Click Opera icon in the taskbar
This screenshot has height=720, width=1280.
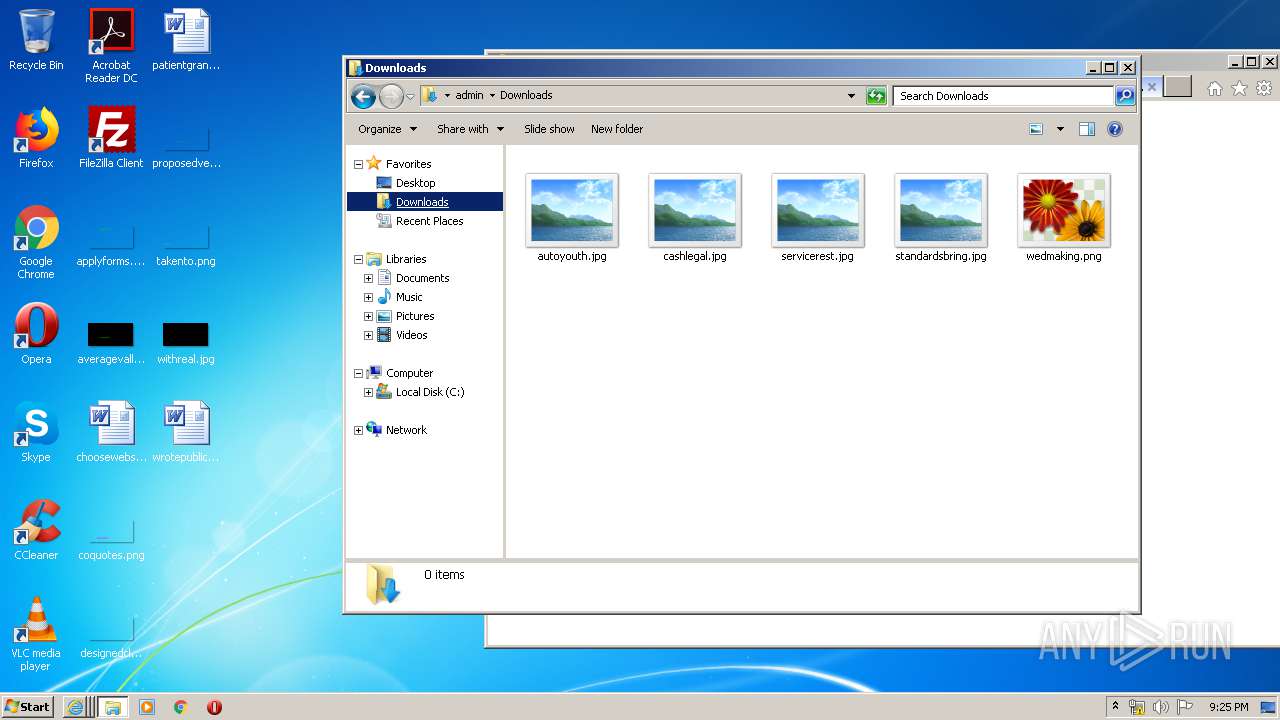(214, 707)
